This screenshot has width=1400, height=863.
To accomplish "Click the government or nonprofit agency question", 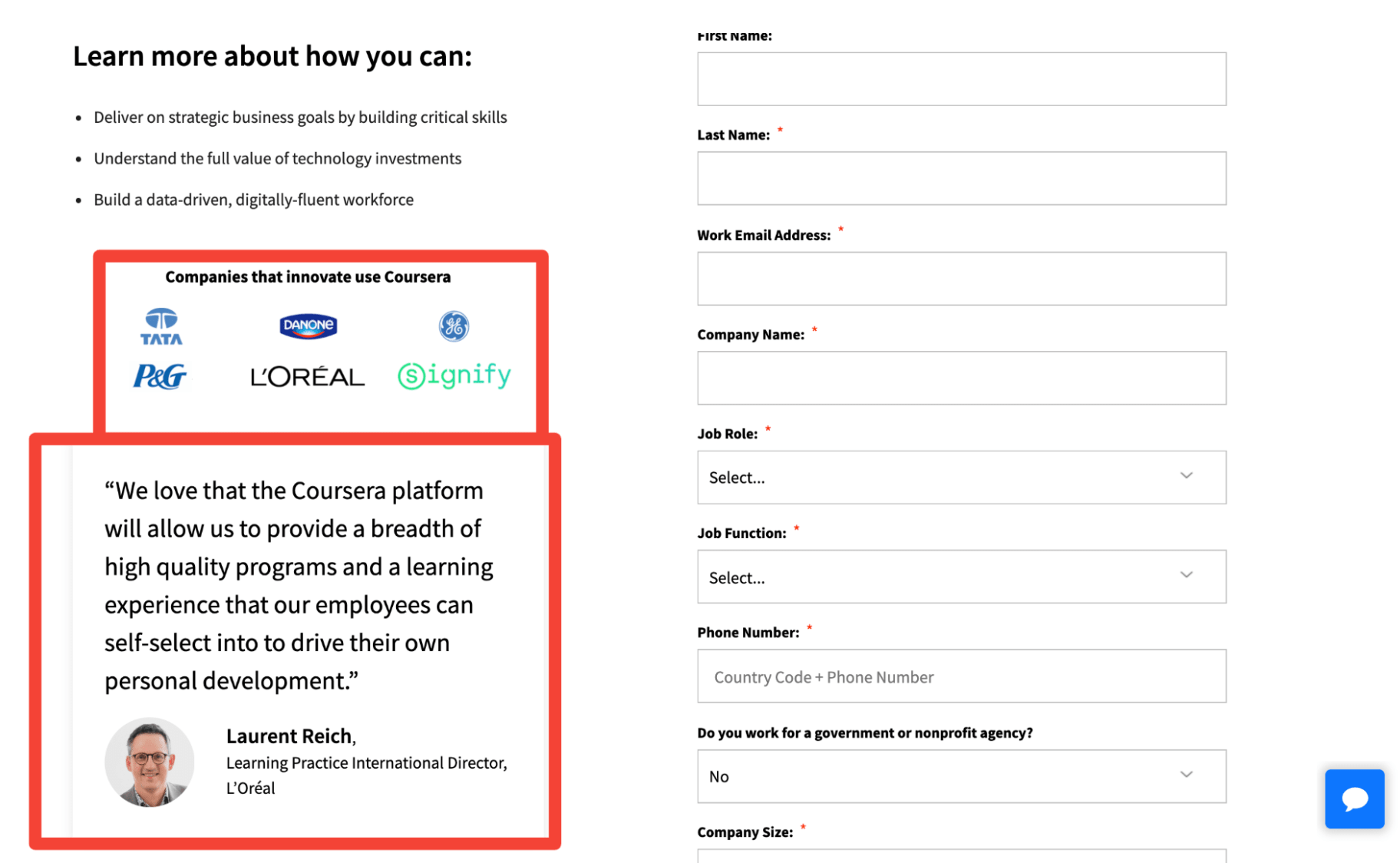I will (864, 732).
